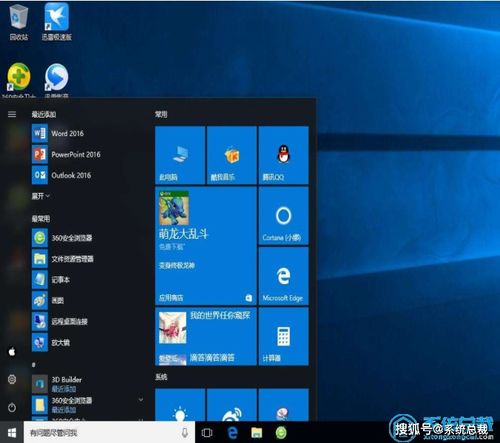Select the 最常用 section header
Screen dimensions: 500x443
pyautogui.click(x=41, y=219)
